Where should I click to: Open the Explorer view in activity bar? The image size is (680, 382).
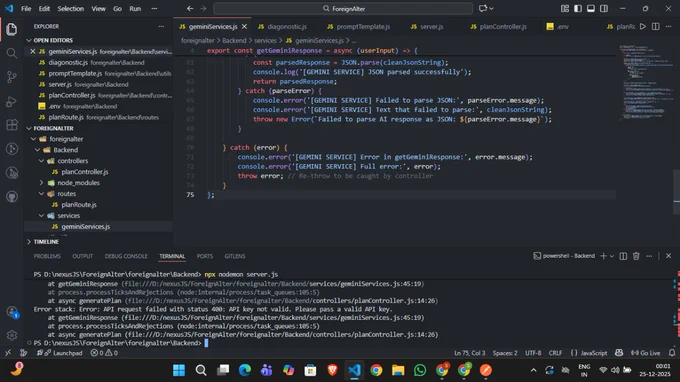tap(12, 29)
